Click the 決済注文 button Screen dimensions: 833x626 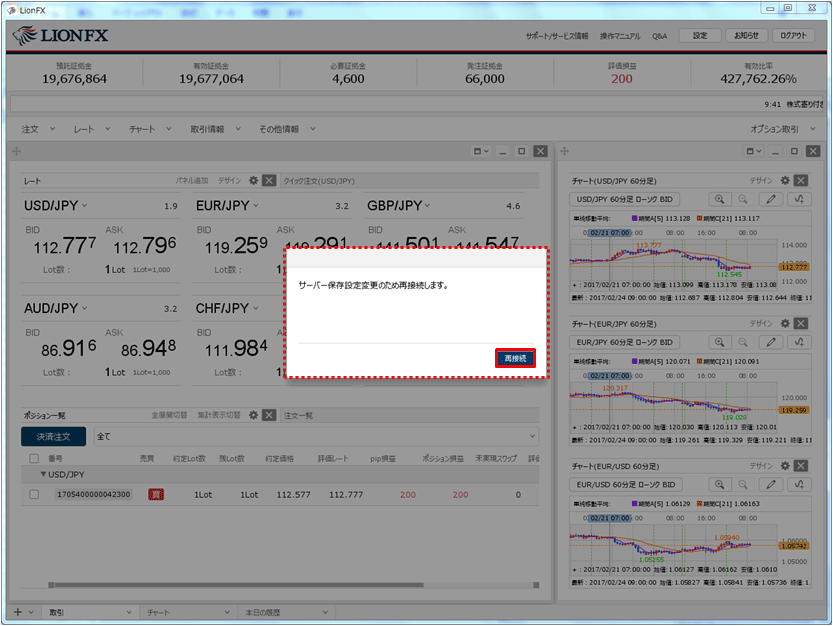click(53, 436)
